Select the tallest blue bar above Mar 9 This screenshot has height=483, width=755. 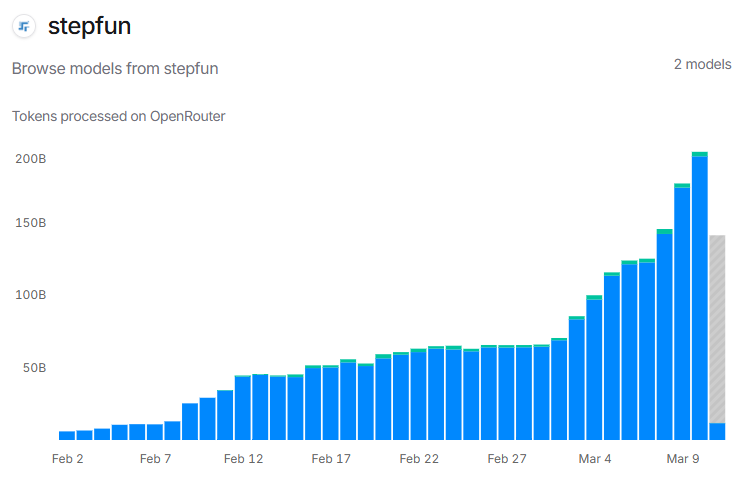click(699, 300)
